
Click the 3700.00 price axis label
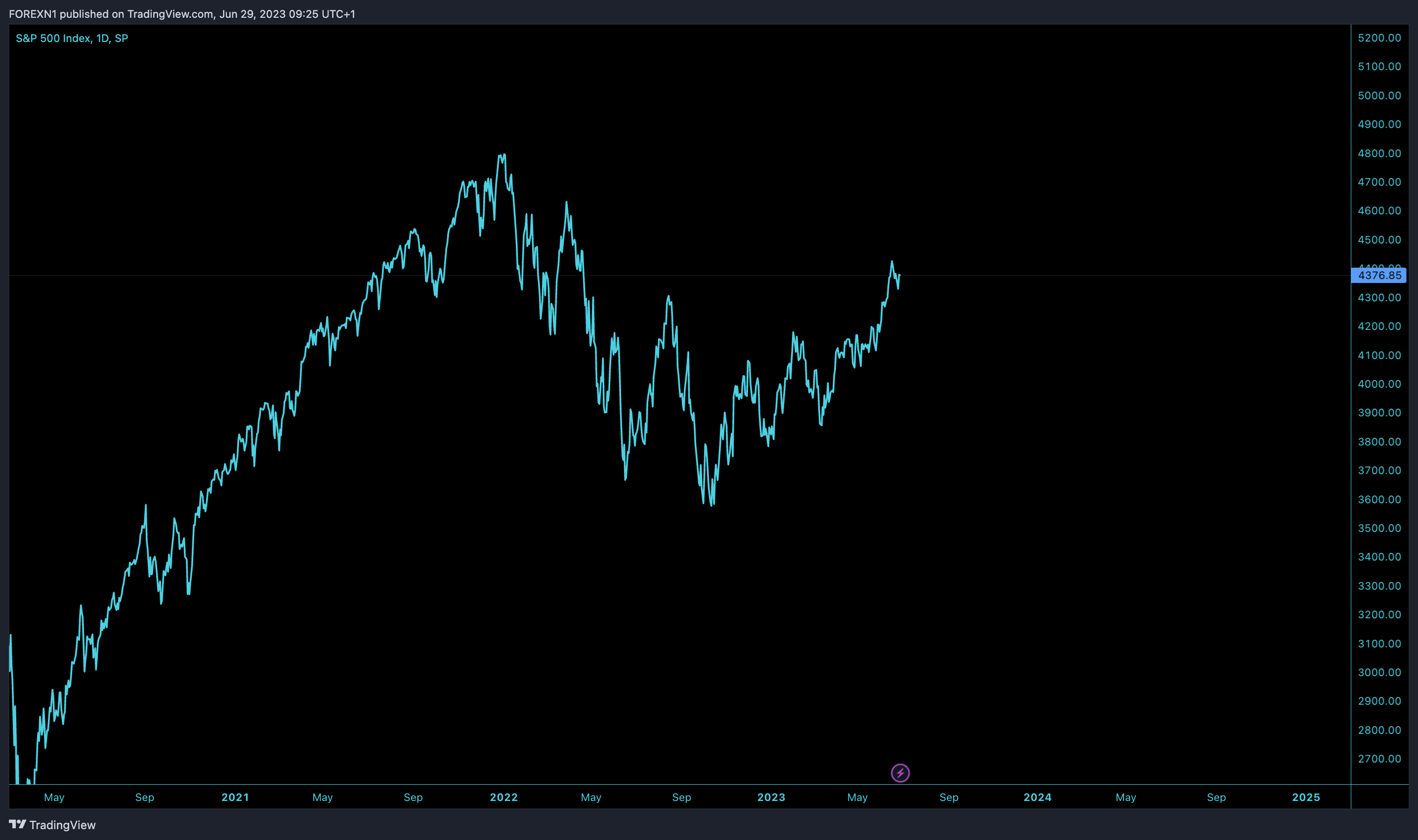[1379, 471]
